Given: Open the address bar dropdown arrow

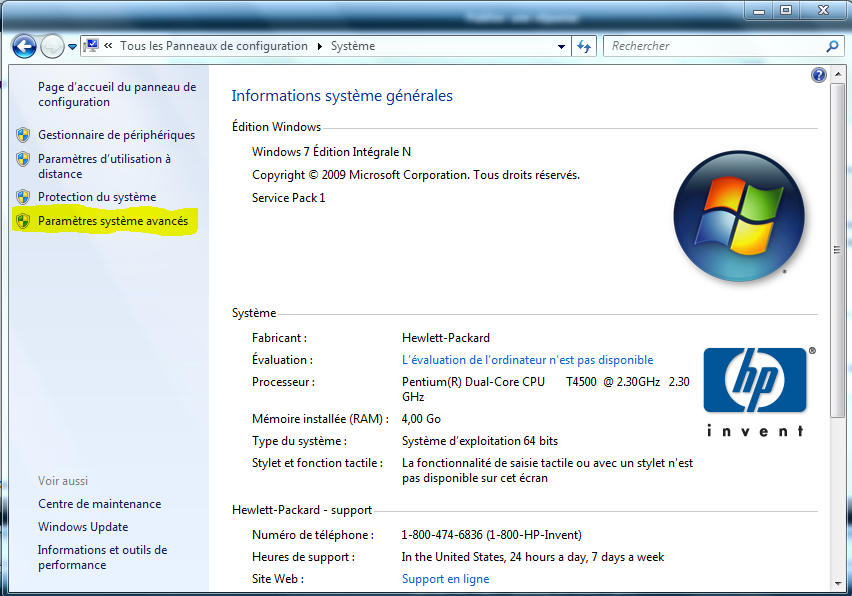Looking at the screenshot, I should click(x=561, y=46).
